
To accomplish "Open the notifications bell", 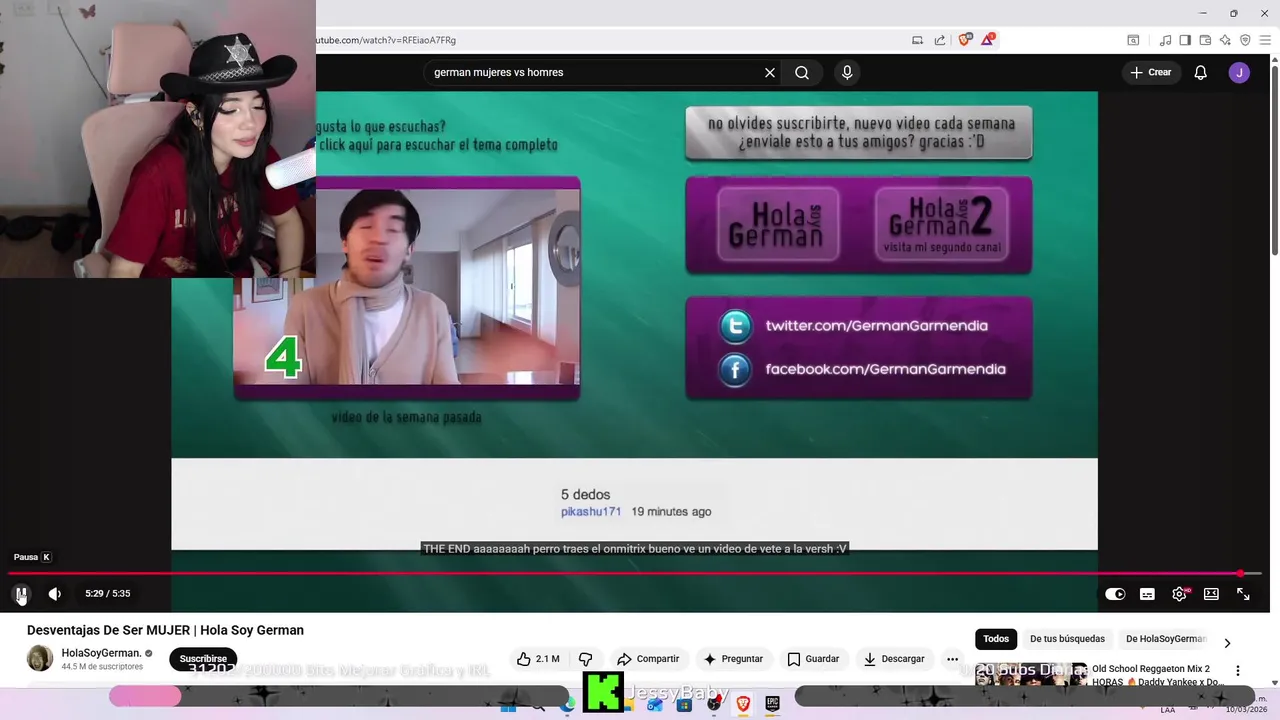I will (x=1201, y=72).
